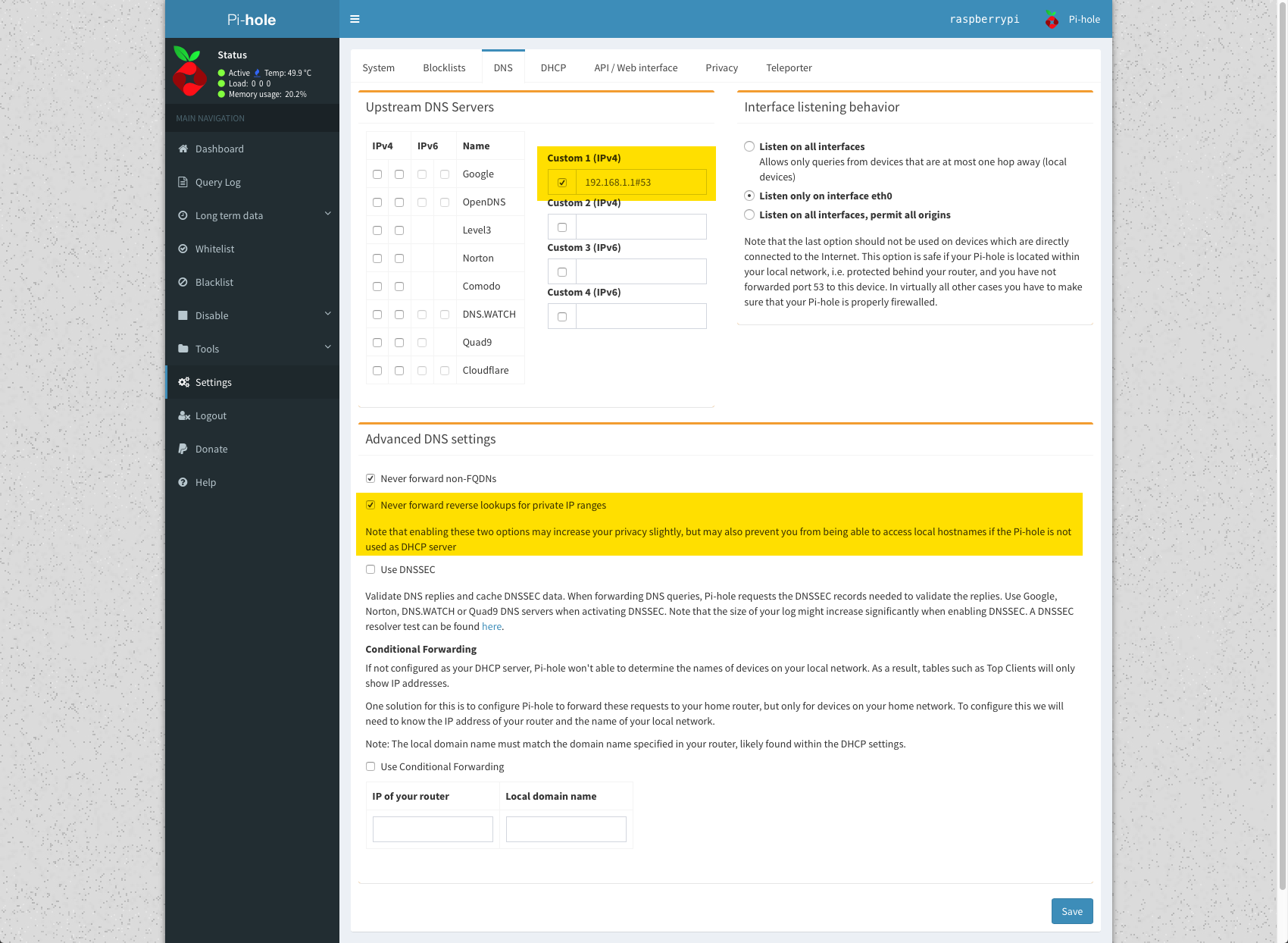The height and width of the screenshot is (943, 1288).
Task: Click Logout in the sidebar
Action: tap(252, 415)
